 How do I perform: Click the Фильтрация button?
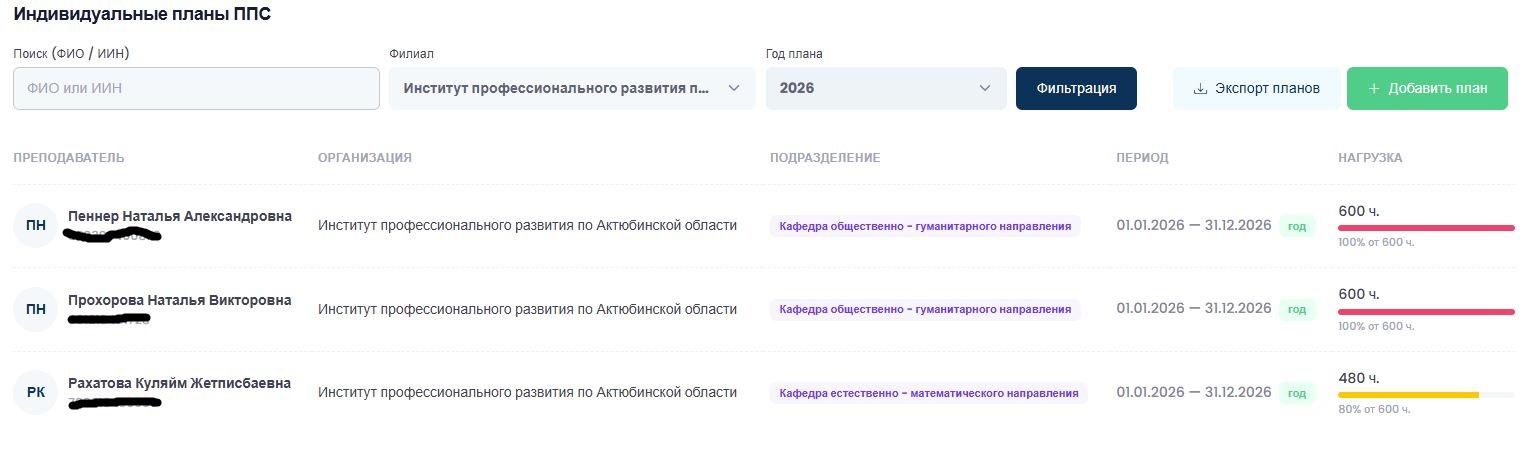[1076, 88]
